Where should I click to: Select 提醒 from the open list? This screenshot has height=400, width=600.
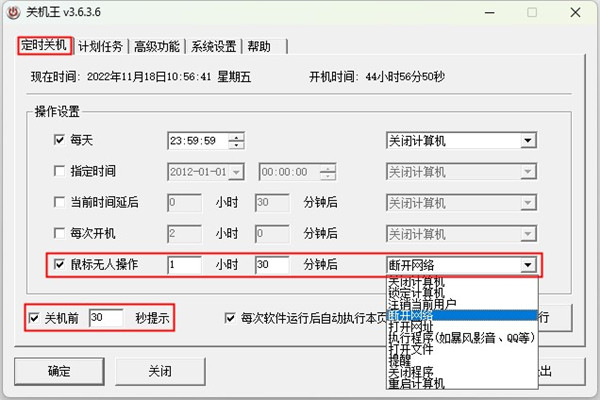[462, 360]
